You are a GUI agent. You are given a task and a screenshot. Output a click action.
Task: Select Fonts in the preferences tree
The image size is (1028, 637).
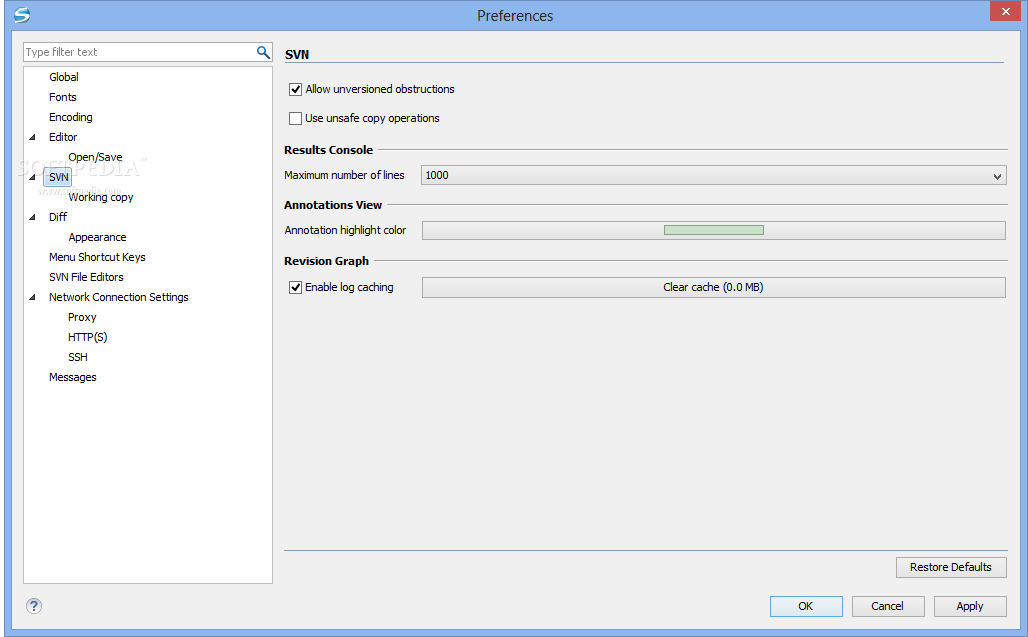pos(63,97)
